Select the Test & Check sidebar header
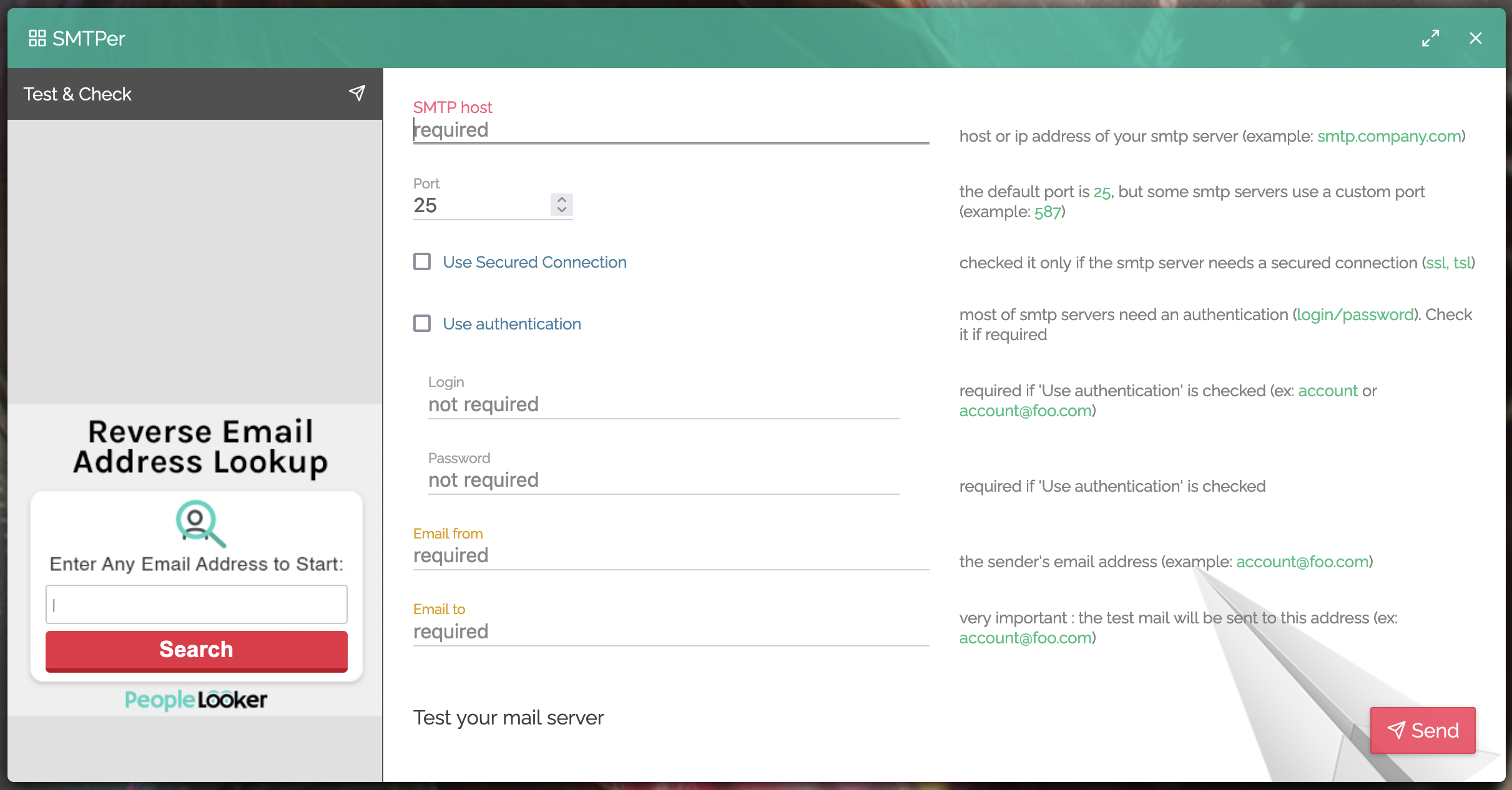The image size is (1512, 790). 77,94
